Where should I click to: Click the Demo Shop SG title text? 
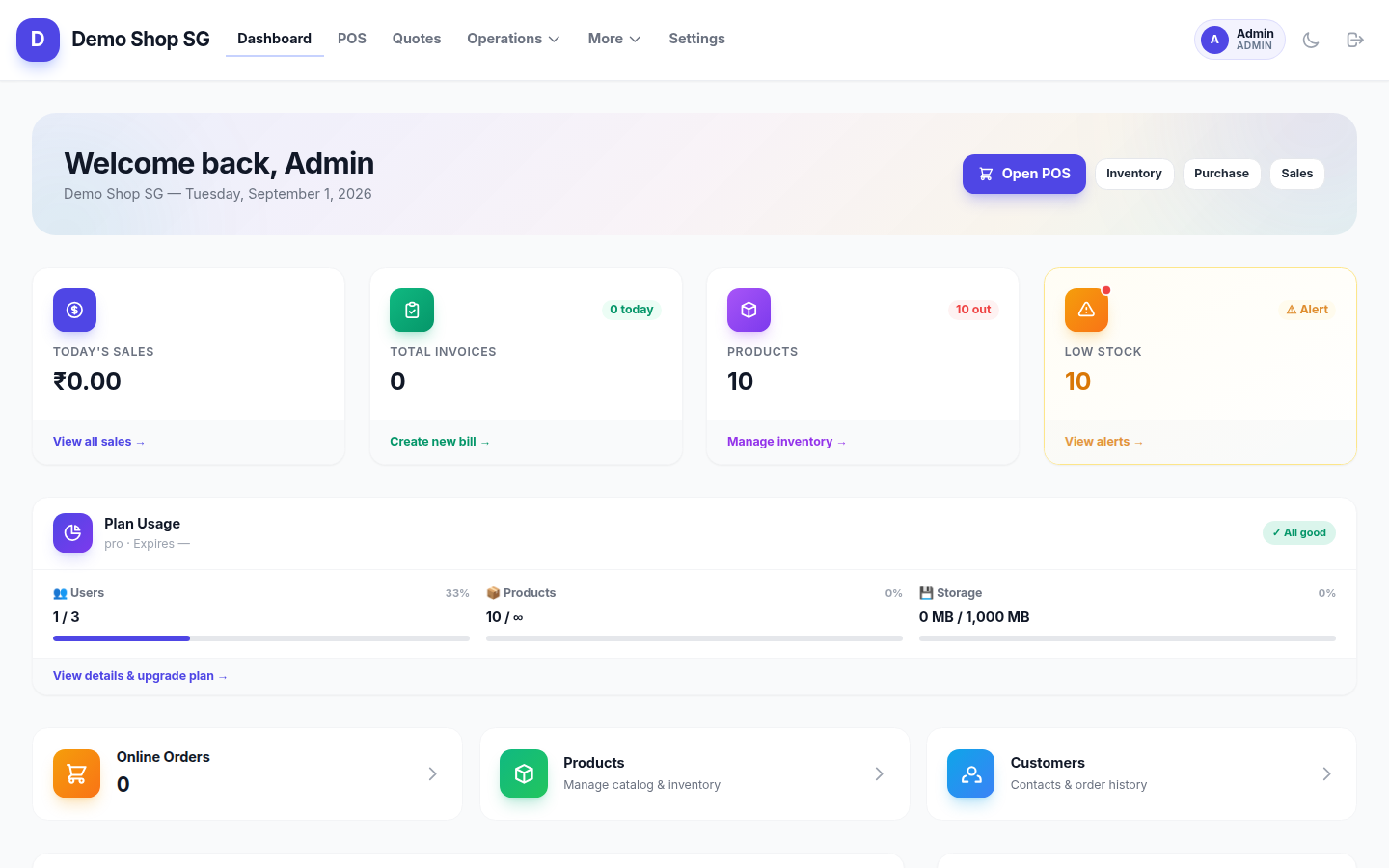pos(141,40)
